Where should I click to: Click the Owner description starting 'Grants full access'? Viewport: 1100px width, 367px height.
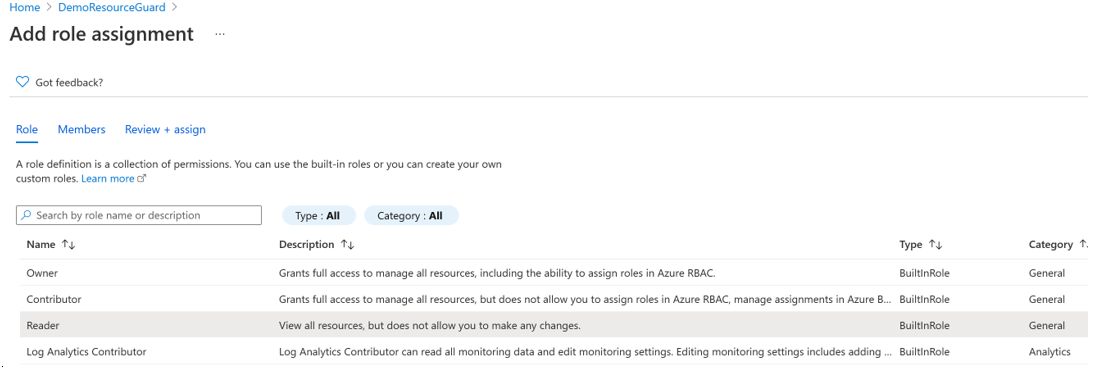pyautogui.click(x=497, y=273)
